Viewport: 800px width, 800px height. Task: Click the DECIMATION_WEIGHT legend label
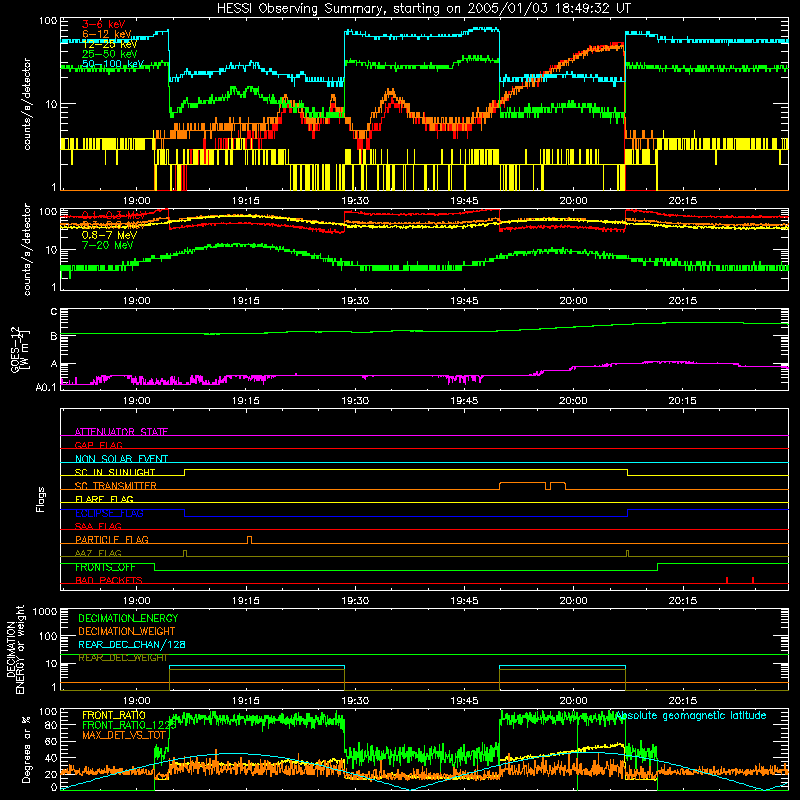127,631
